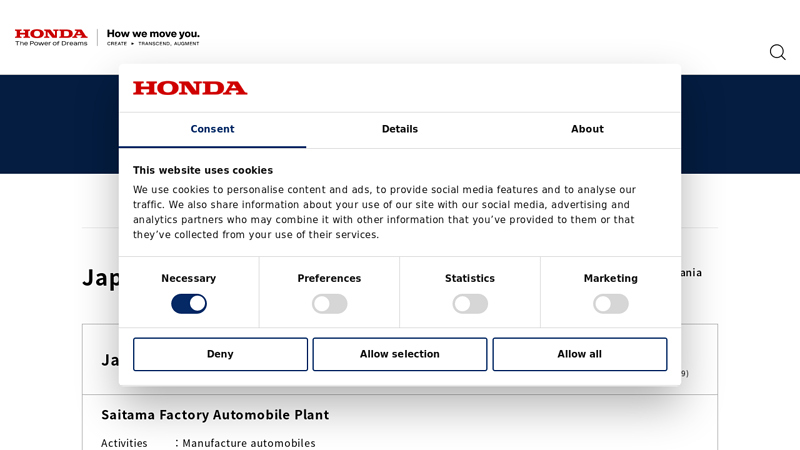Click the How we move you logo
The height and width of the screenshot is (450, 800).
153,37
